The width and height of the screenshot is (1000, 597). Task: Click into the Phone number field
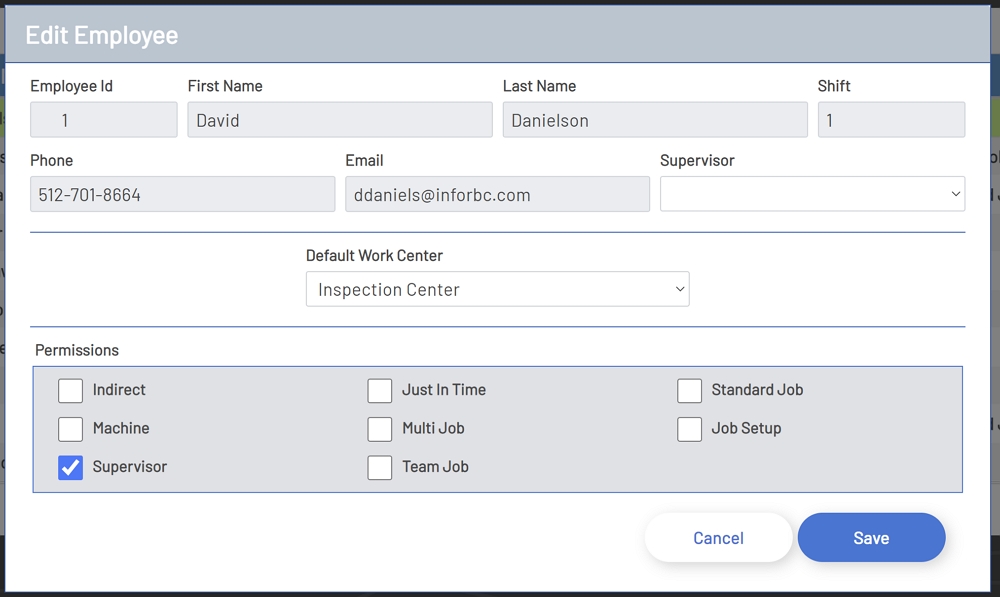point(182,194)
